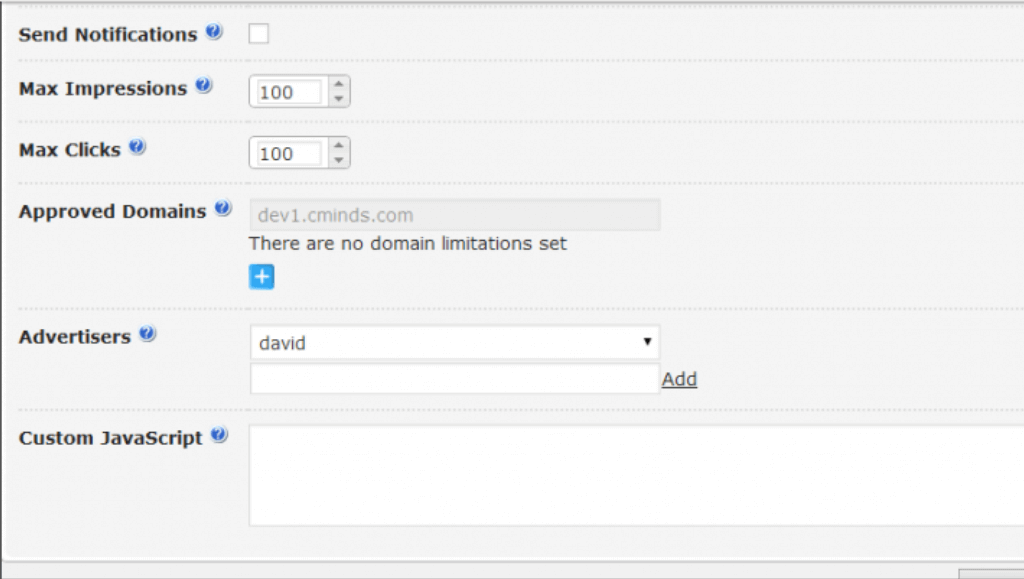This screenshot has height=579, width=1024.
Task: Click inside the Custom JavaScript text area
Action: [x=636, y=476]
